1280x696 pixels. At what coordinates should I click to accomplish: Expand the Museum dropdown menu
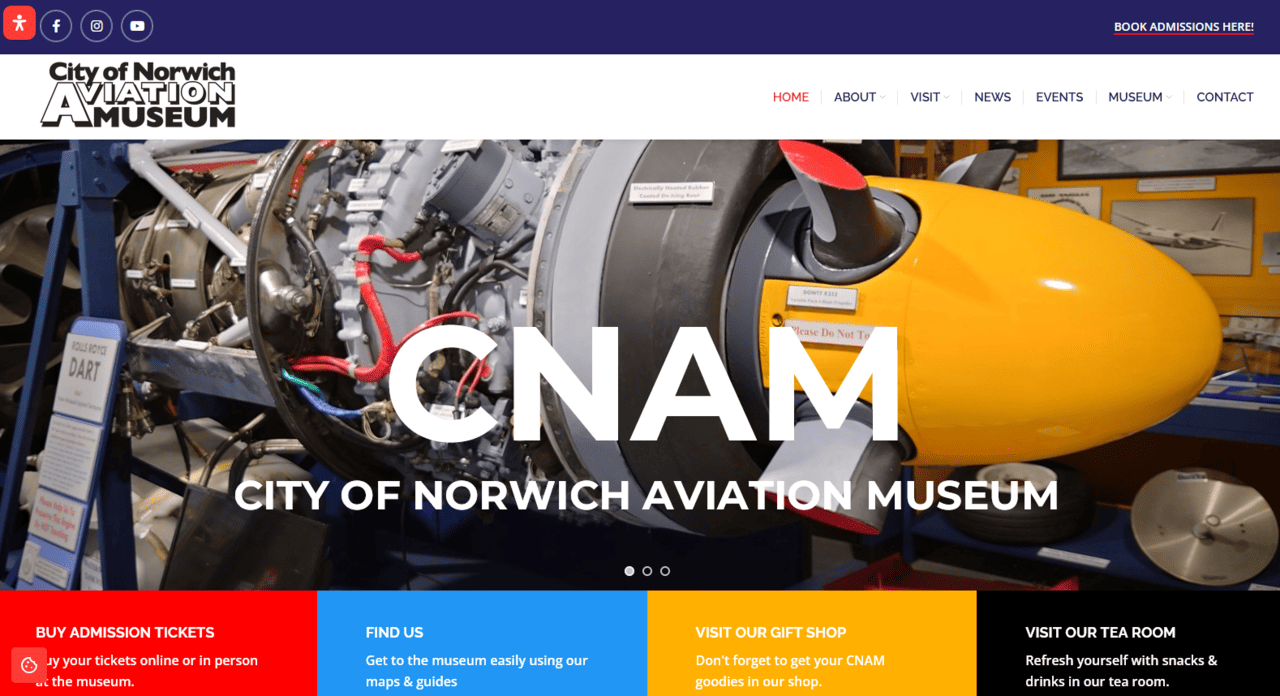tap(1140, 97)
